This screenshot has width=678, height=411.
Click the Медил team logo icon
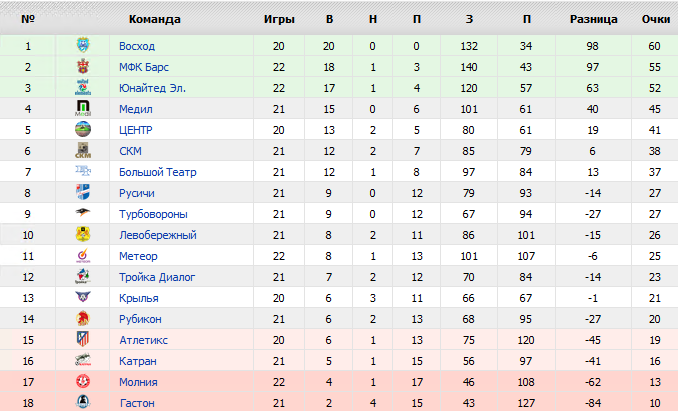click(x=83, y=109)
